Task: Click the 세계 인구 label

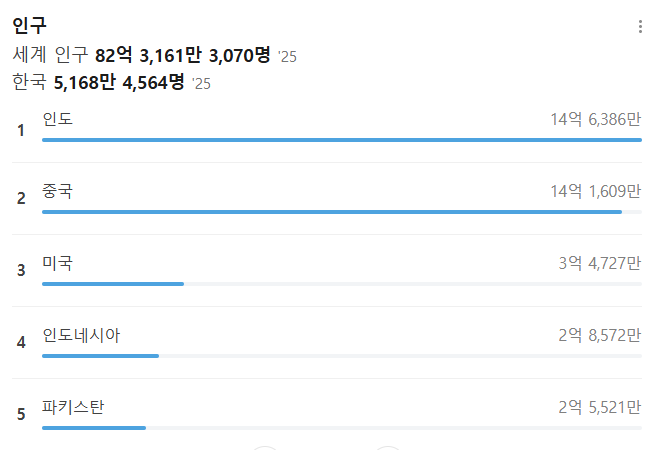Action: pos(51,55)
